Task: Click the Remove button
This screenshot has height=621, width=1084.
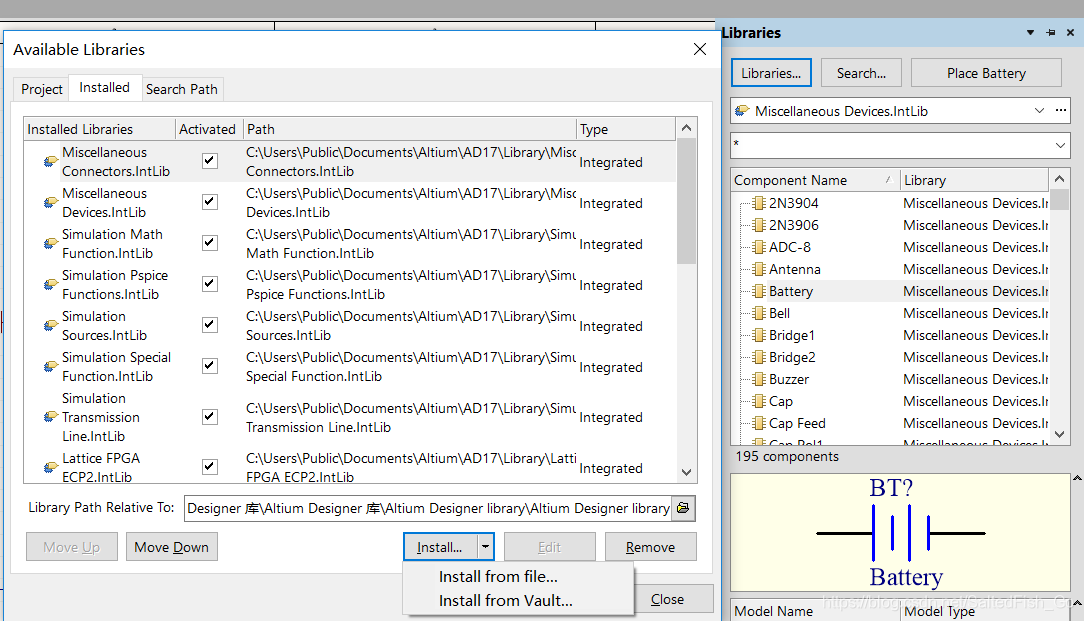Action: (650, 547)
